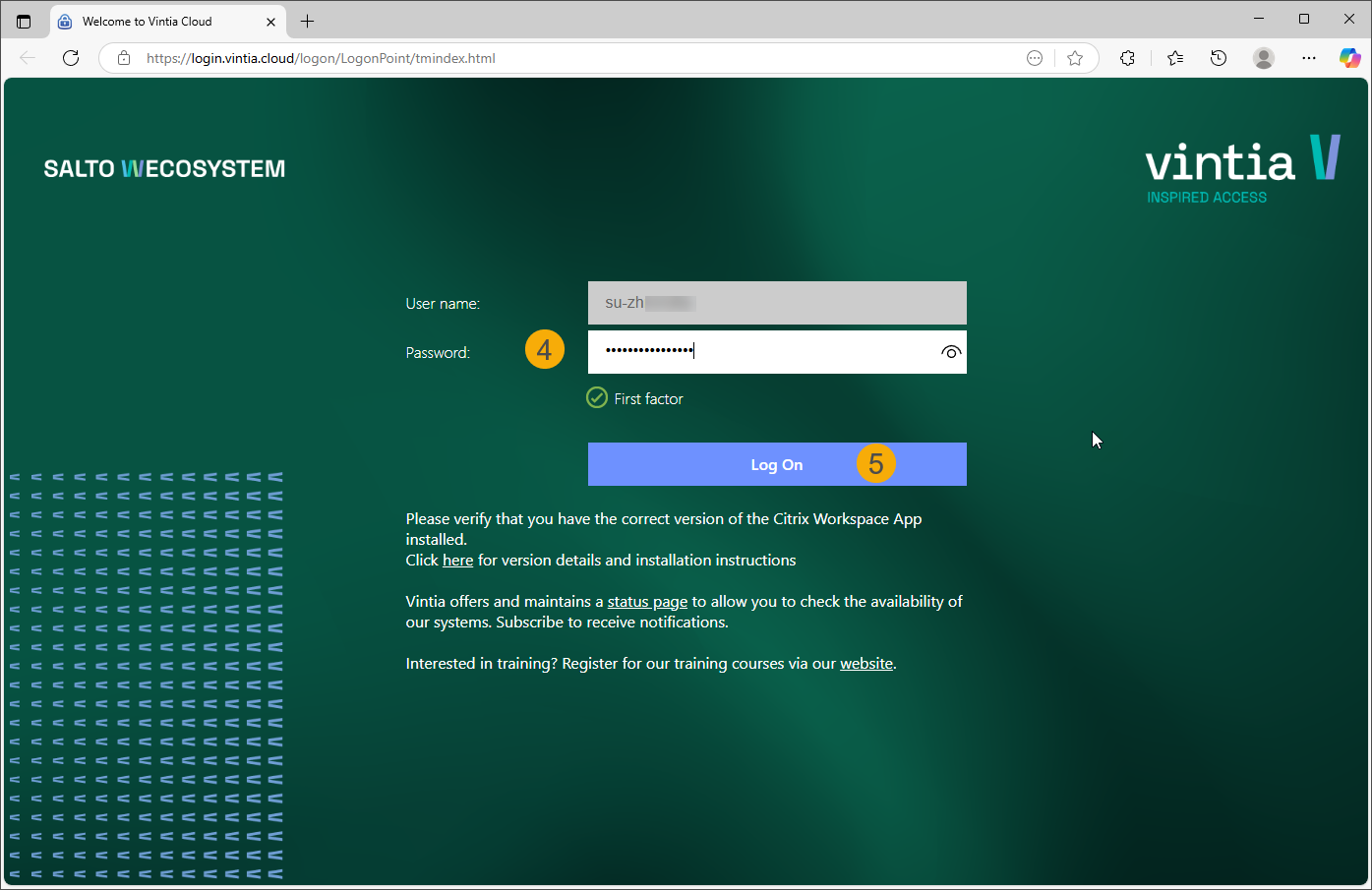Click the vintia Inspired Access logo
Image resolution: width=1372 pixels, height=890 pixels.
[x=1243, y=169]
